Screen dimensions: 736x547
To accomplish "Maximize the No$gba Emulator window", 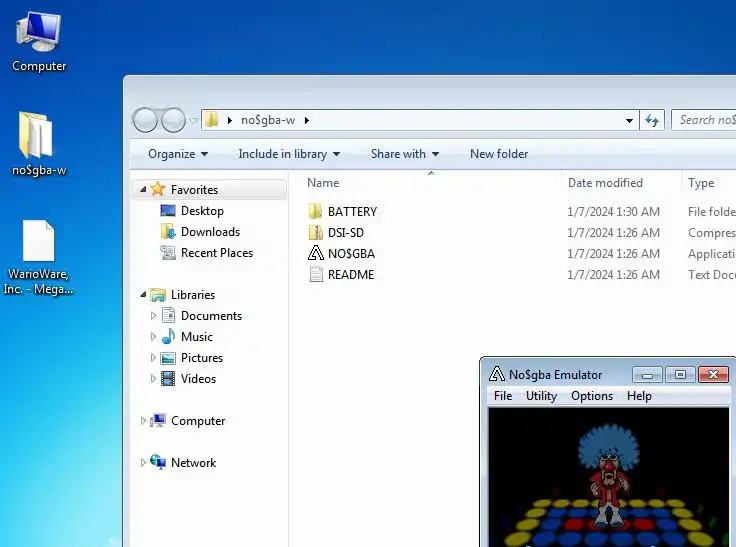I will tap(680, 375).
